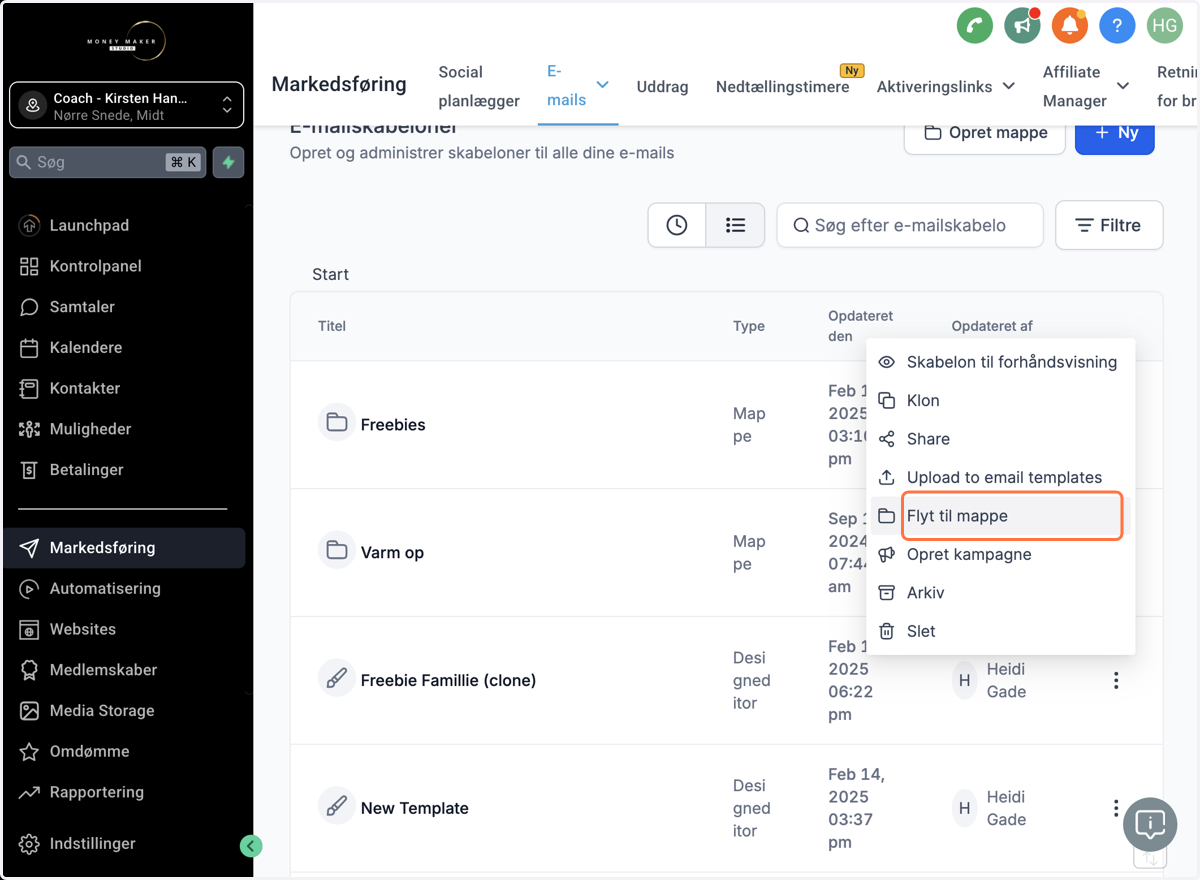Focus the sidebar Søg search field

(108, 162)
